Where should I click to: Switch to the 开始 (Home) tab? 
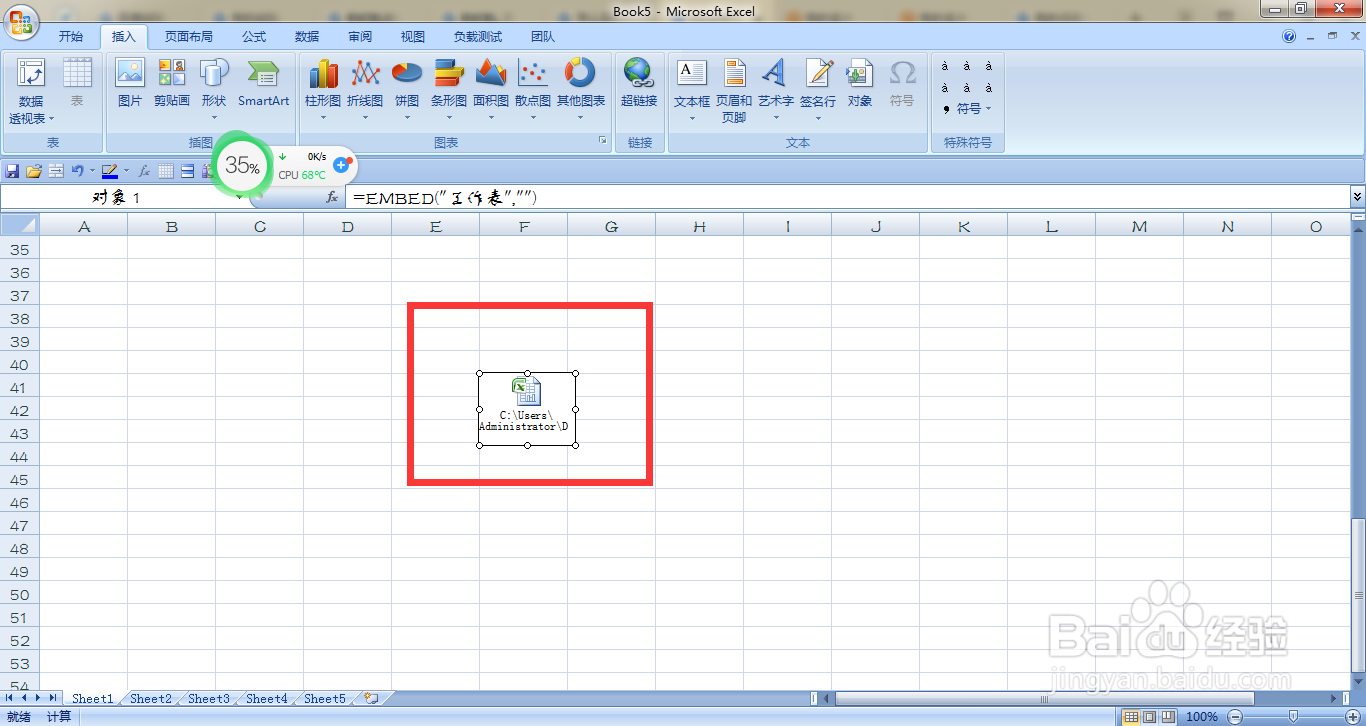[71, 37]
